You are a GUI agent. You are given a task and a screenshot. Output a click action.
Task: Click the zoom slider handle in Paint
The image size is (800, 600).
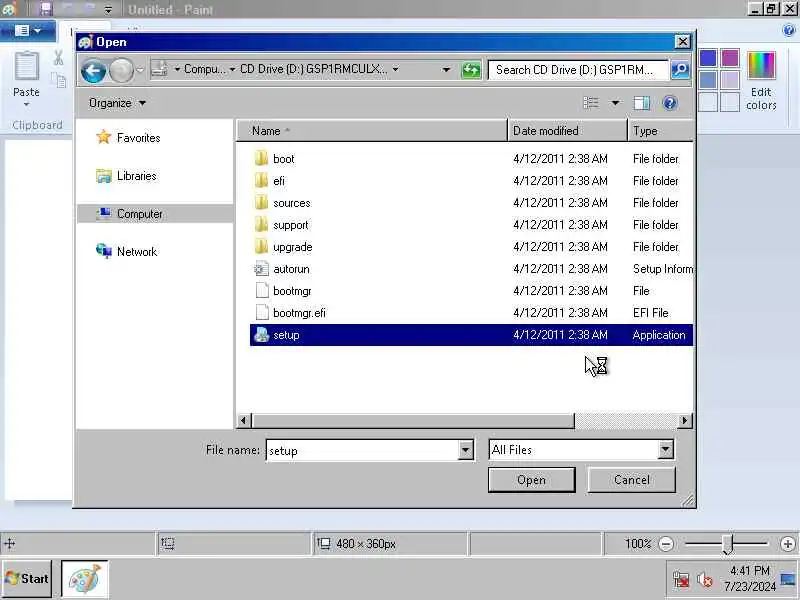[728, 544]
